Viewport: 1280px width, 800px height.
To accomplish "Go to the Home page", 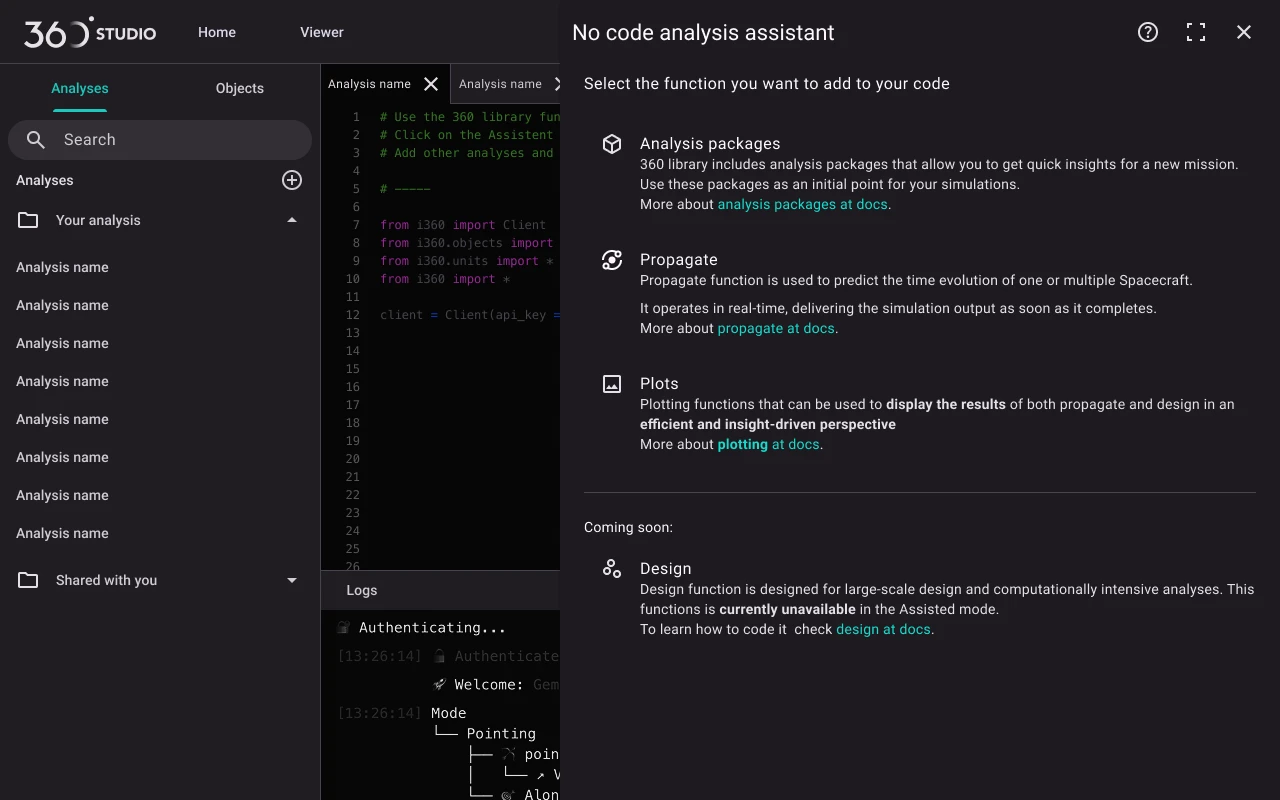I will click(x=217, y=32).
